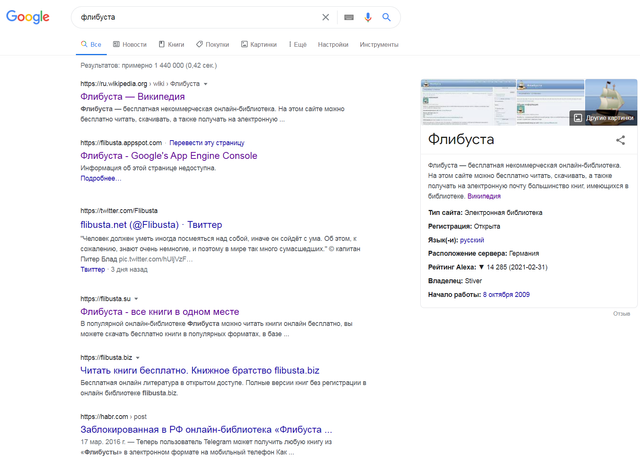
Task: Open the Ещё more options menu
Action: coord(296,45)
